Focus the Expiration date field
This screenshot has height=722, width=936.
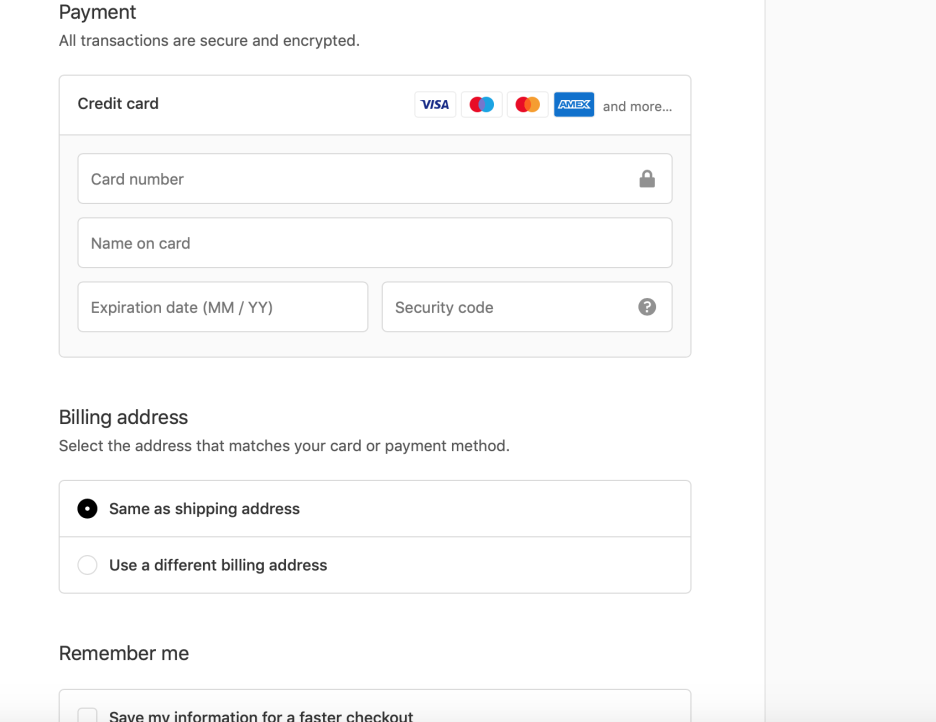click(x=223, y=307)
